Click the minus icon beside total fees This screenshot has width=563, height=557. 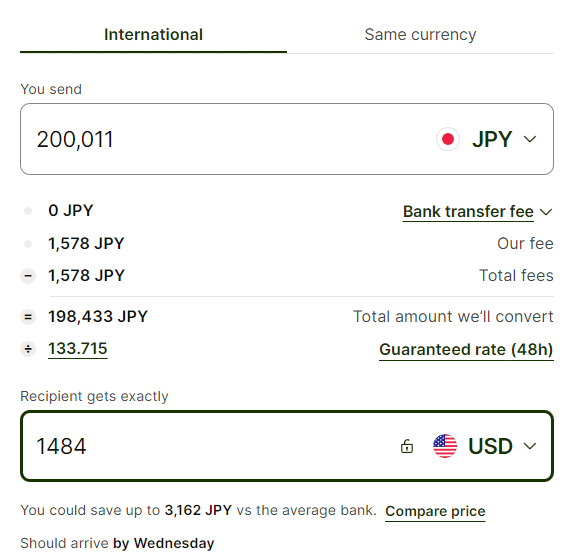(x=28, y=276)
